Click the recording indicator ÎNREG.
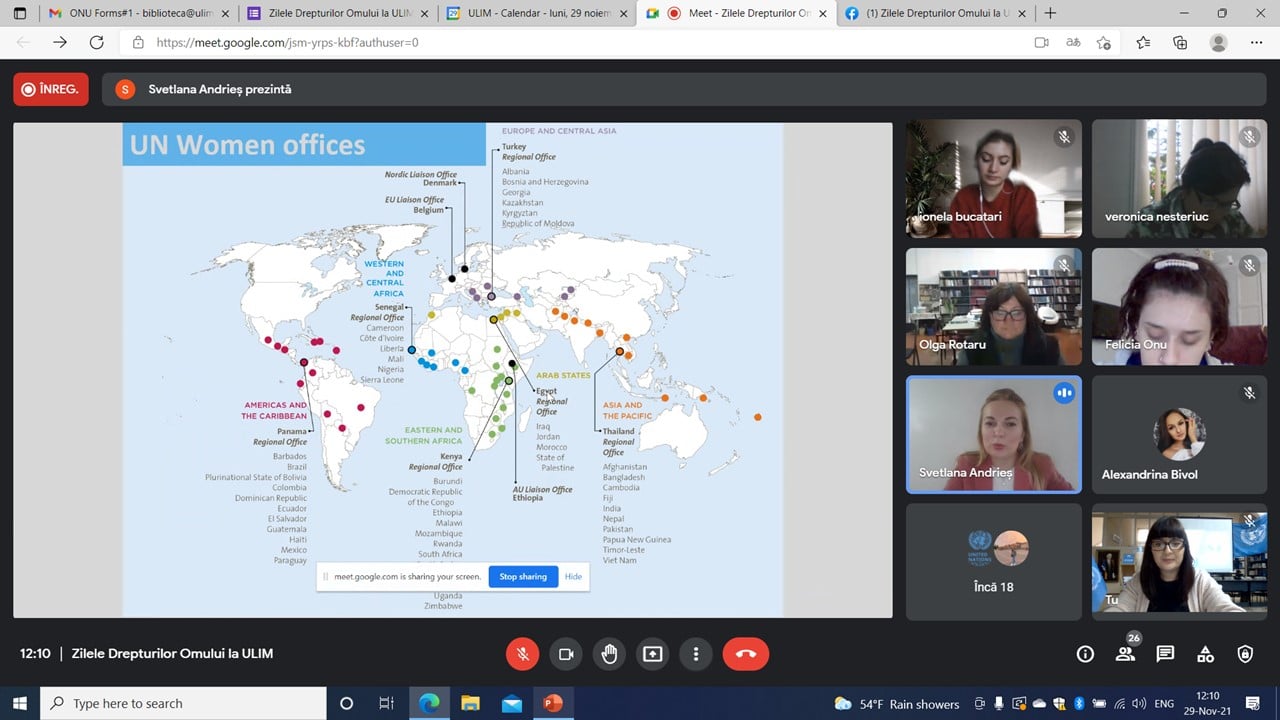1280x720 pixels. [51, 89]
